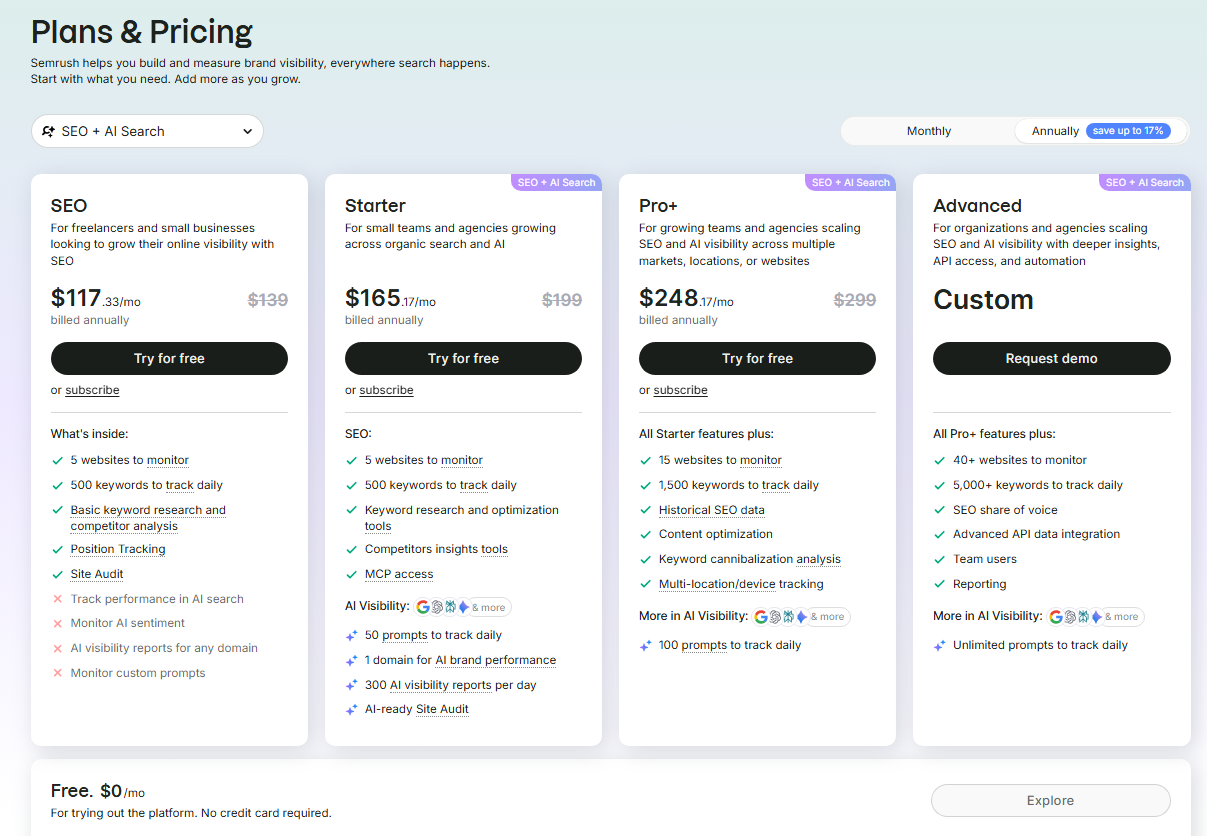This screenshot has width=1207, height=836.
Task: Click the '& more' badge in Starter AI Visibility
Action: 488,607
